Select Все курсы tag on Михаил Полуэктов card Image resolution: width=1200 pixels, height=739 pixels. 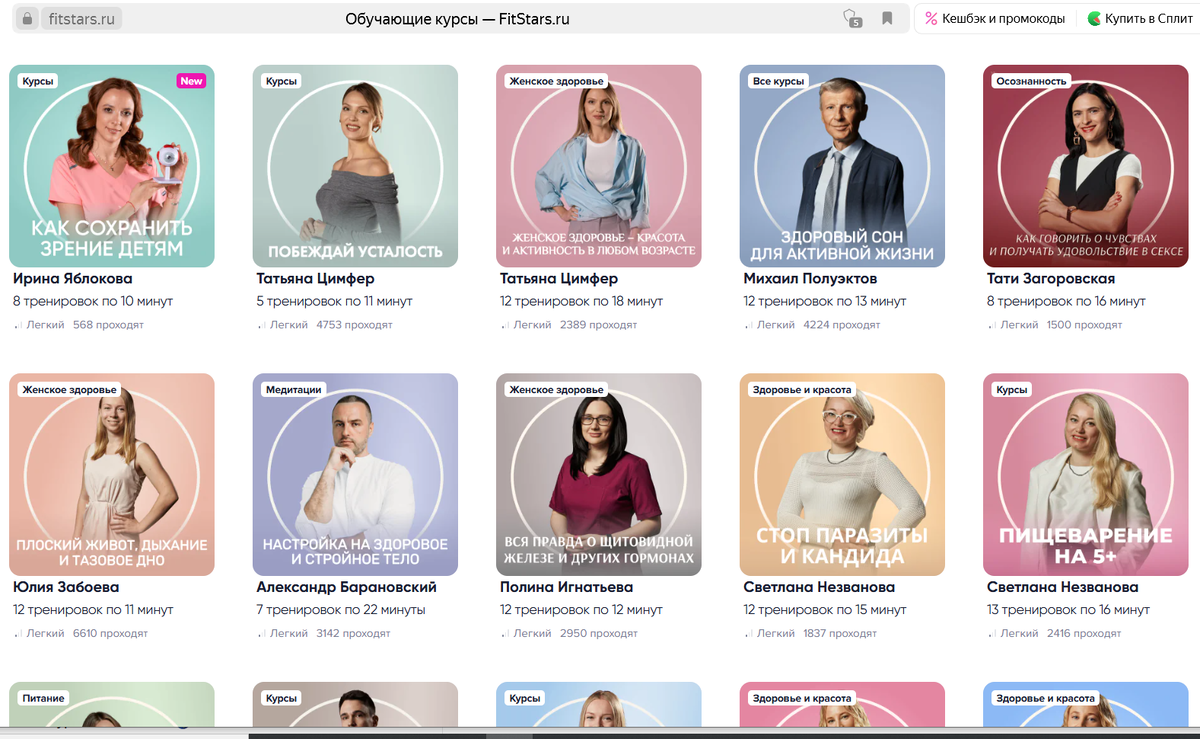pyautogui.click(x=777, y=81)
